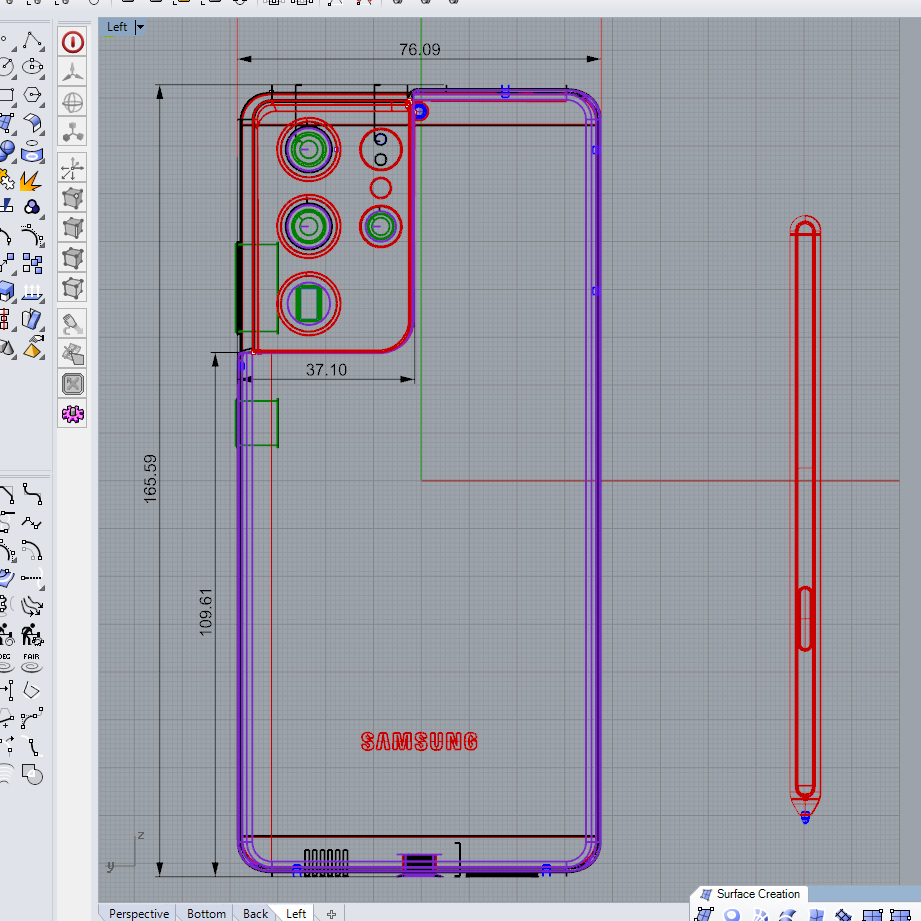
Task: Click the axes gumball icon in sidebar
Action: point(73,168)
